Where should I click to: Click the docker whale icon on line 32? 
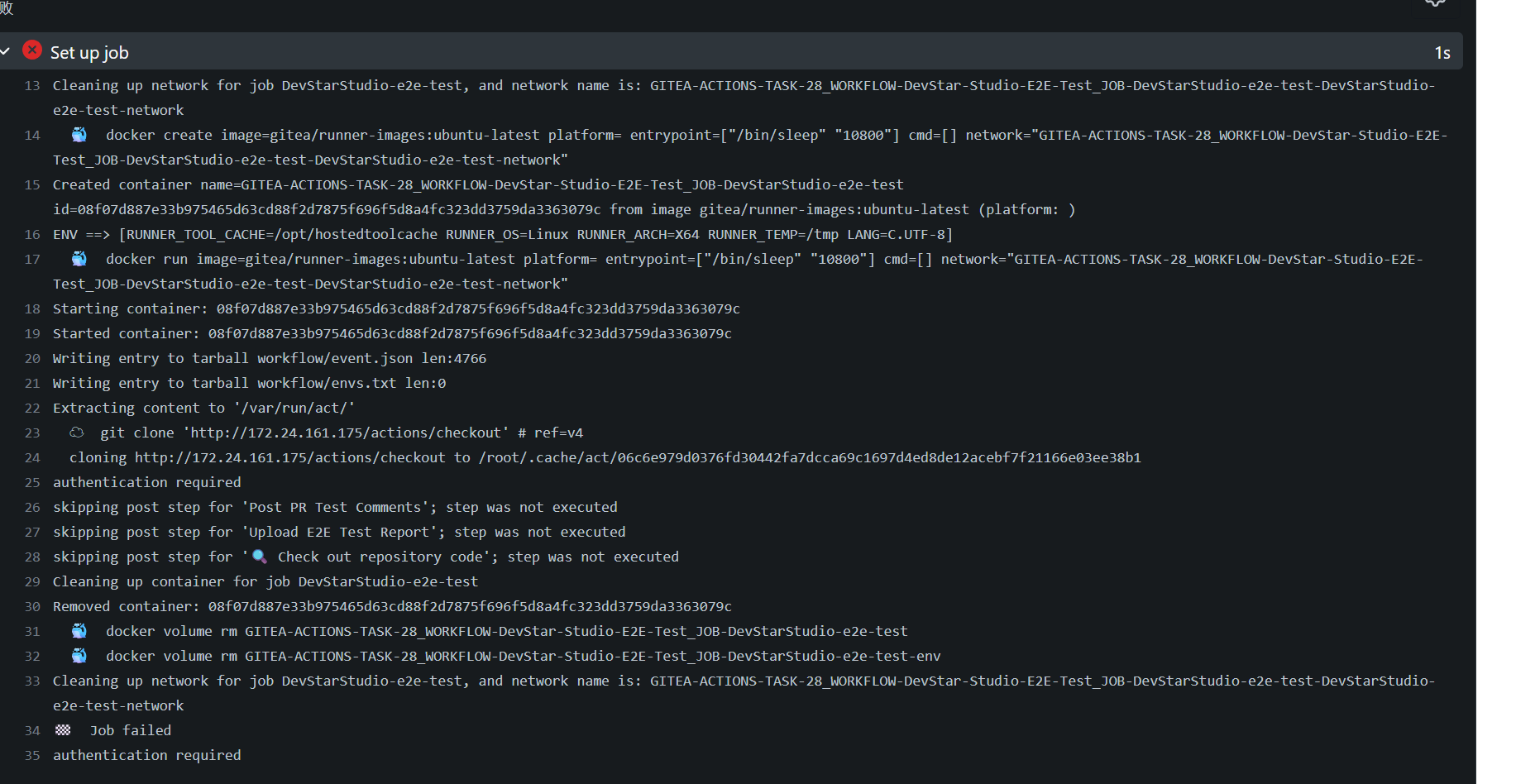pos(79,656)
